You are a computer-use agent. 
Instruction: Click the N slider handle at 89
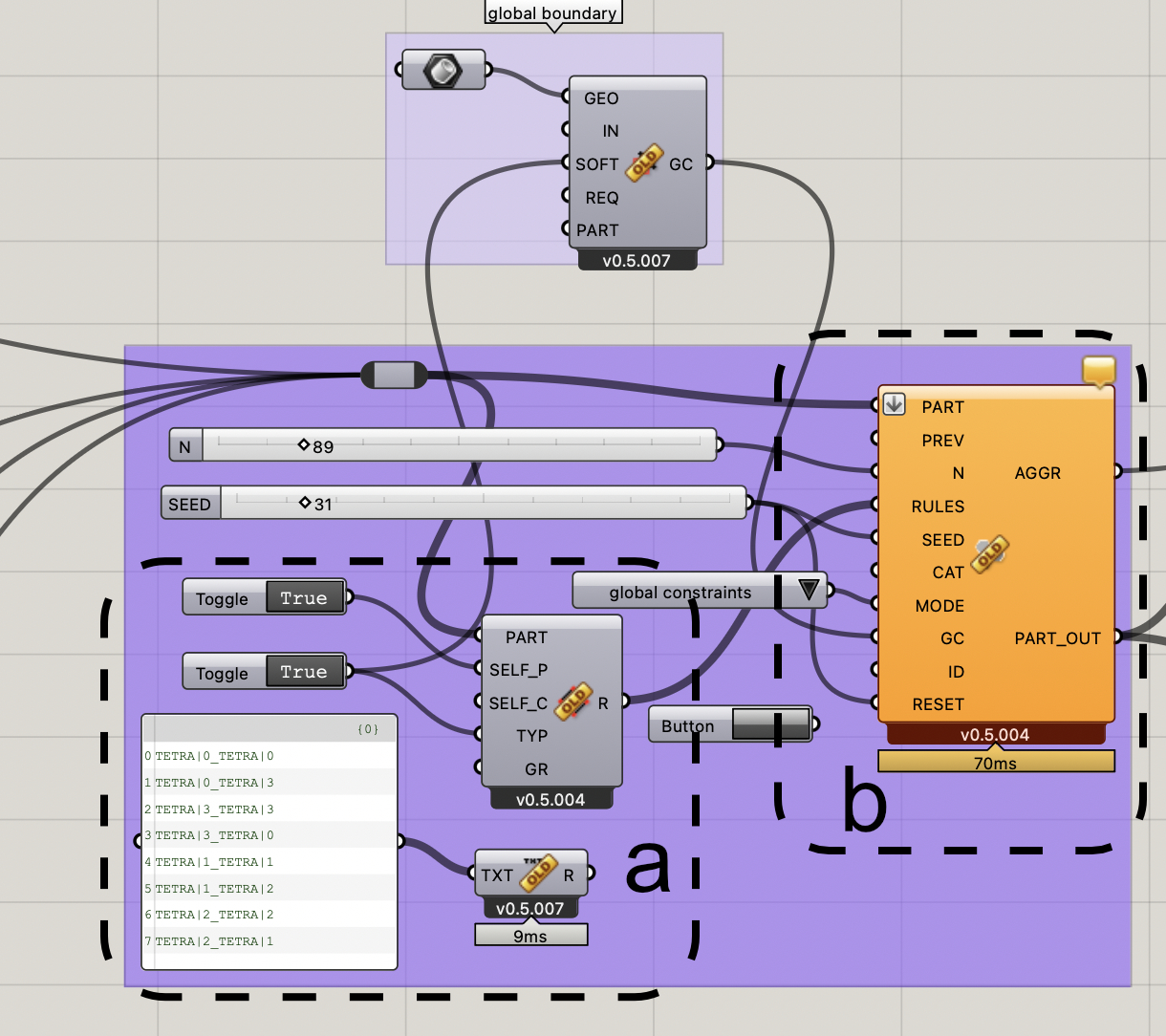[x=304, y=445]
